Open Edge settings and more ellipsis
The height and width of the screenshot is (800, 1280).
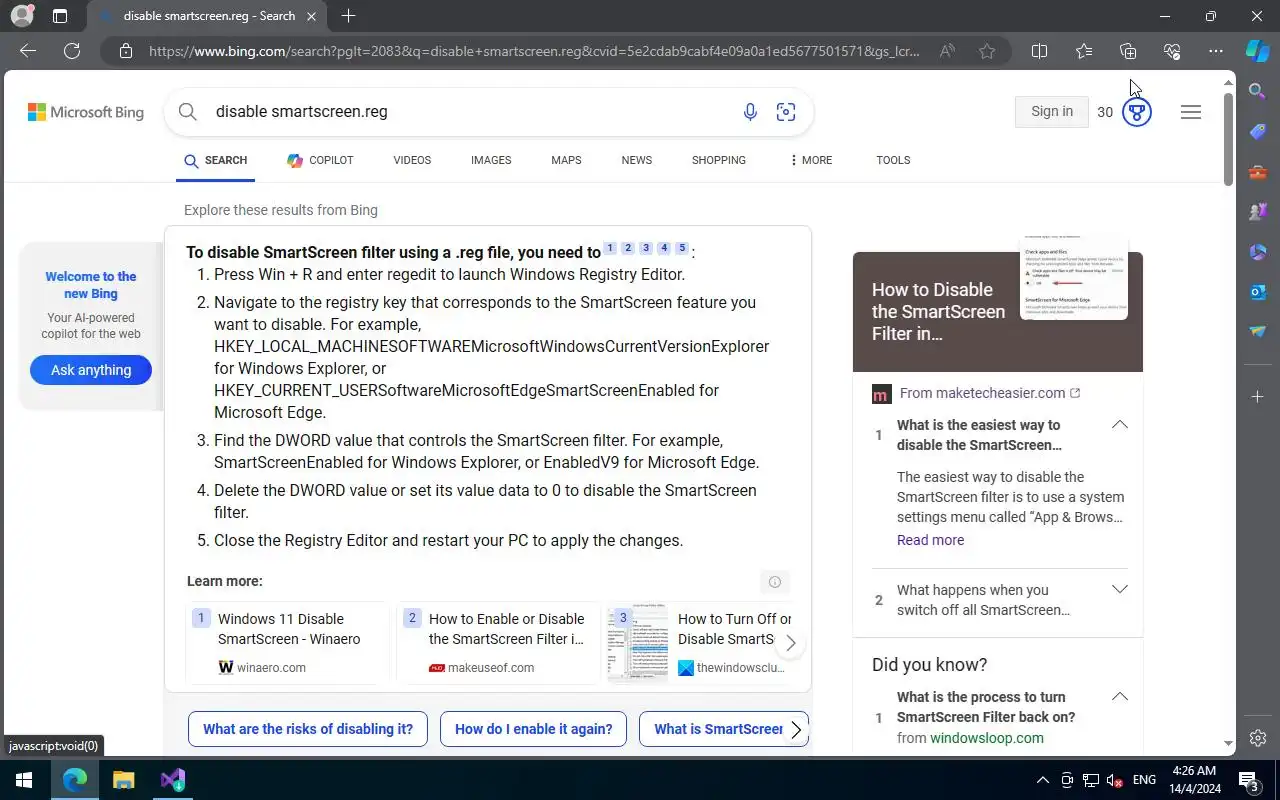(1216, 51)
